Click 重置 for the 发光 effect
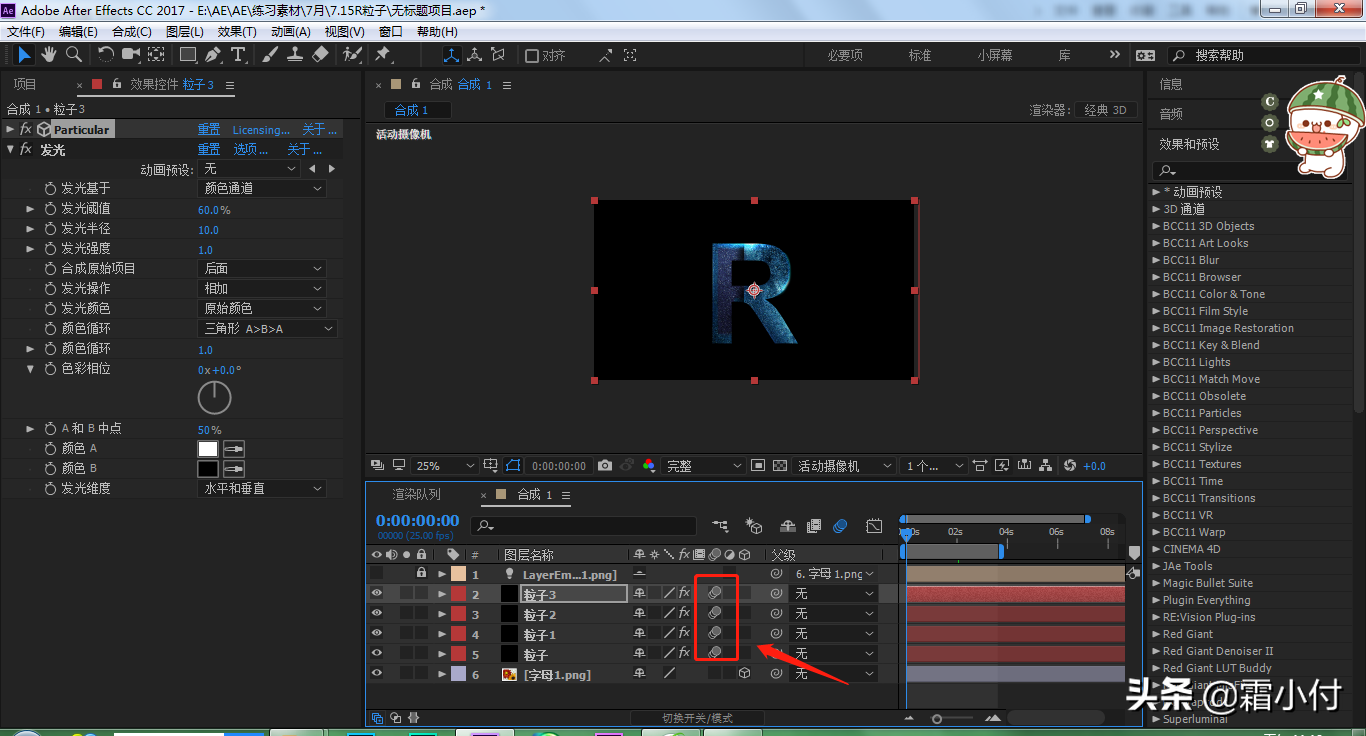This screenshot has height=736, width=1366. 208,149
